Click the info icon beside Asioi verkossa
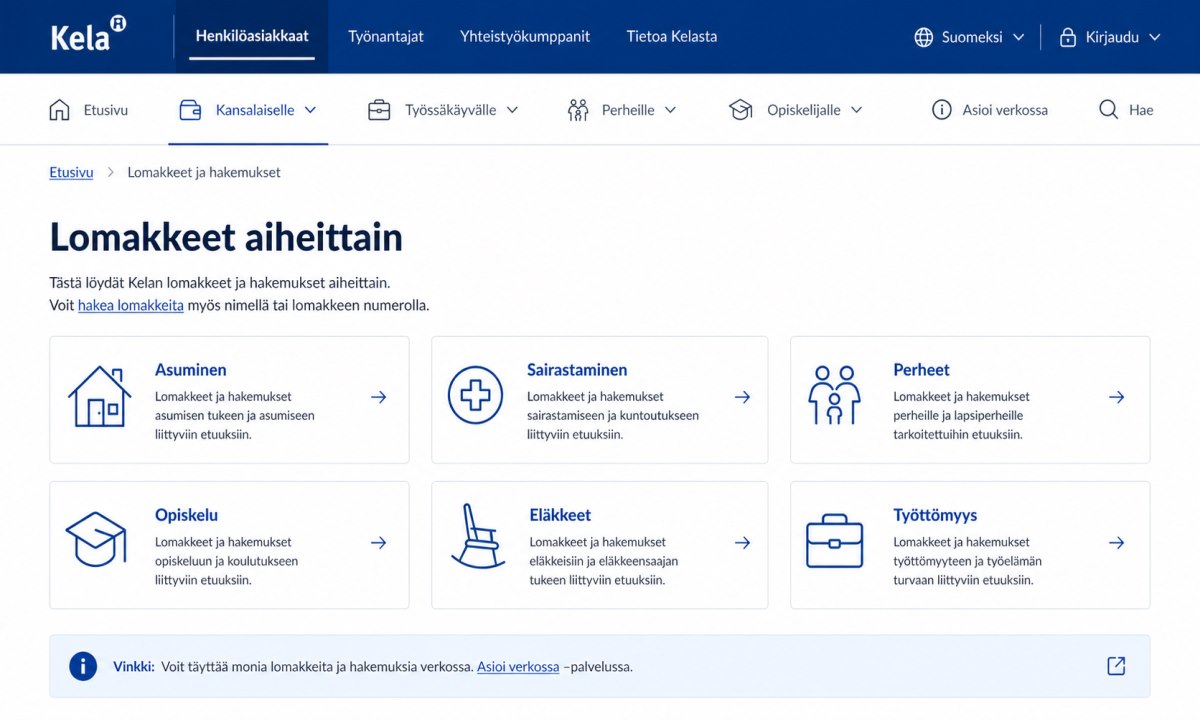1200x720 pixels. 941,110
